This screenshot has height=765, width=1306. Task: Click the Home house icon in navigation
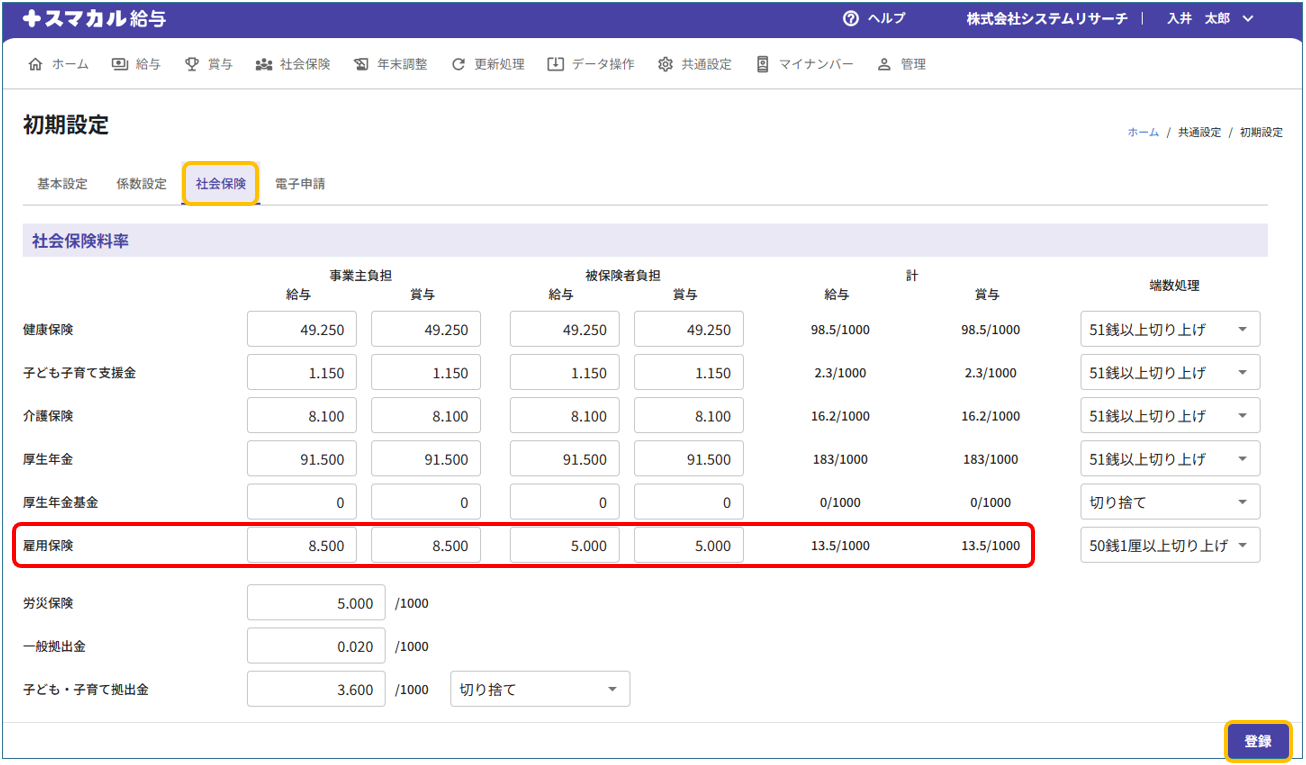click(36, 64)
